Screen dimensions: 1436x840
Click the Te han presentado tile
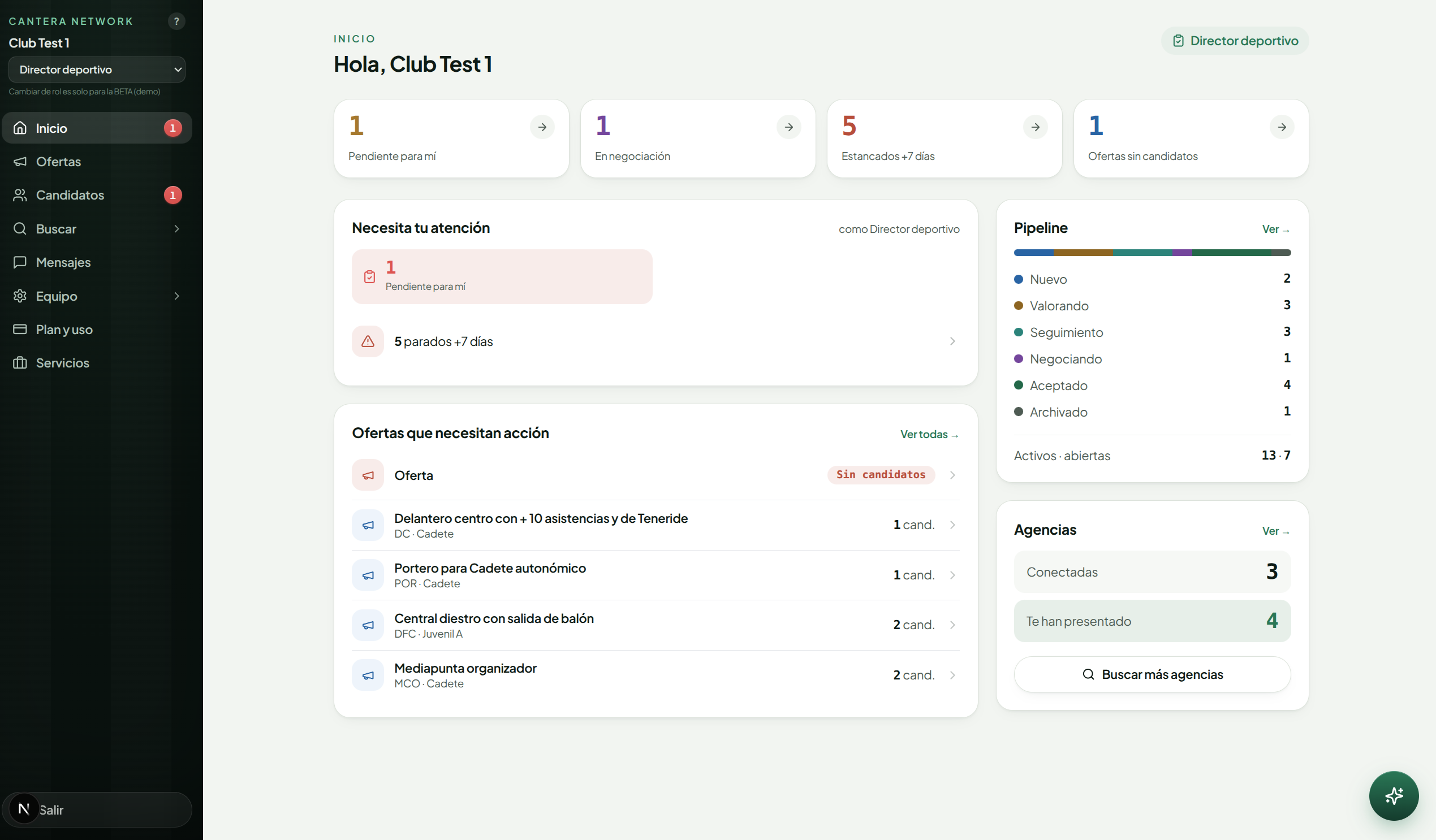[x=1152, y=621]
